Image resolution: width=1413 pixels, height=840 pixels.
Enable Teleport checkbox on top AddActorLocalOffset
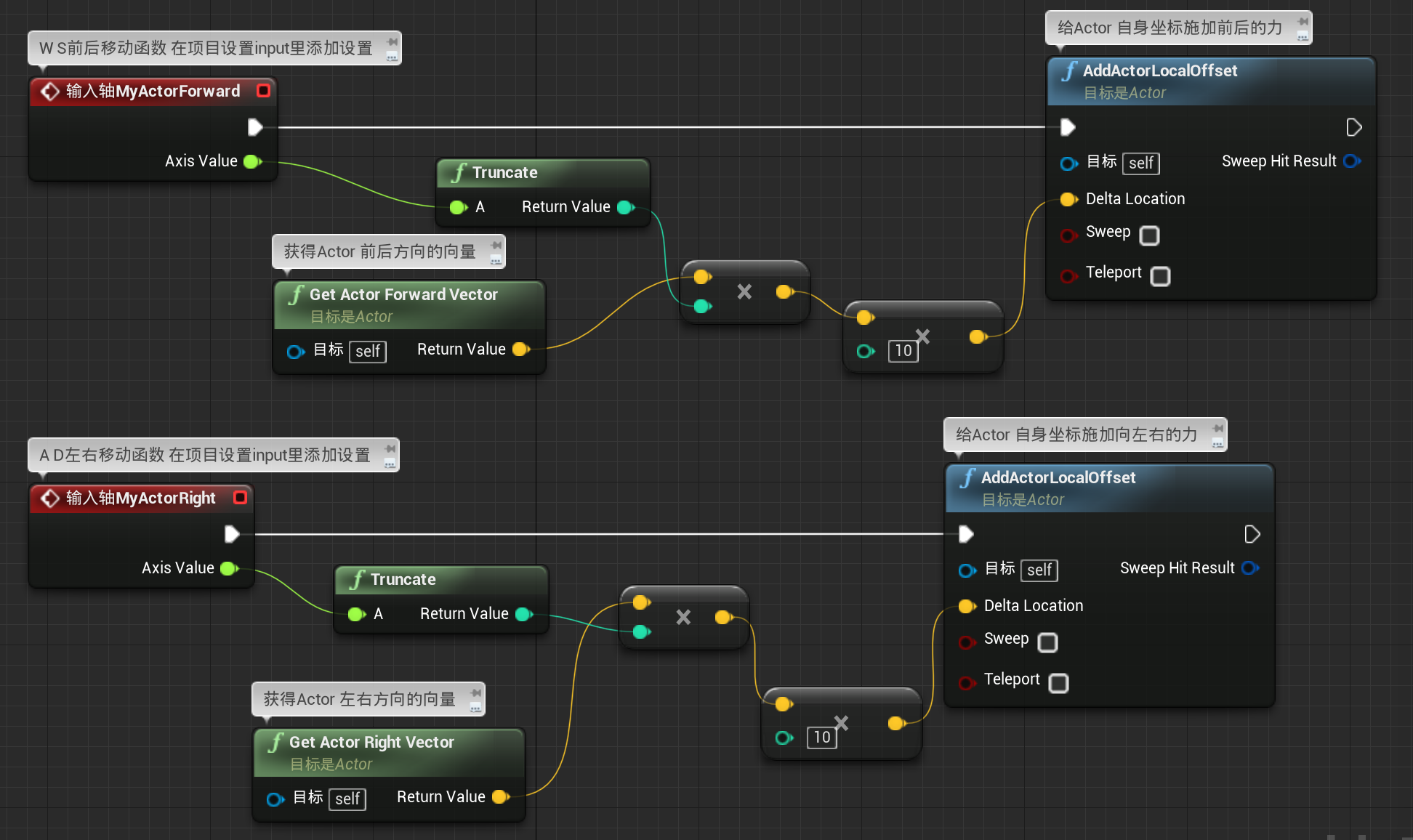[1160, 276]
